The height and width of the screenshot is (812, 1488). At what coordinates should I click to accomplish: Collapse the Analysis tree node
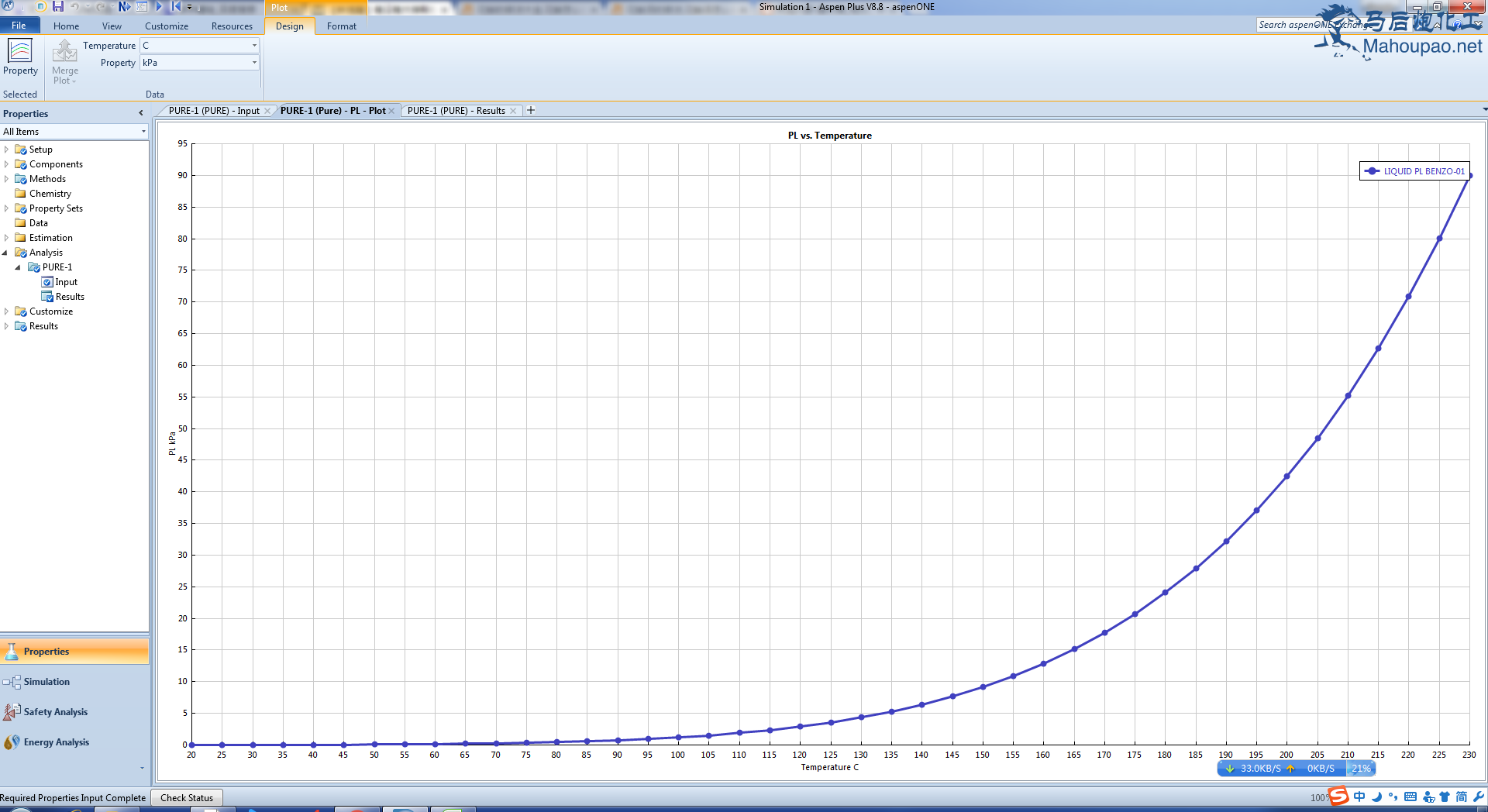pyautogui.click(x=5, y=253)
